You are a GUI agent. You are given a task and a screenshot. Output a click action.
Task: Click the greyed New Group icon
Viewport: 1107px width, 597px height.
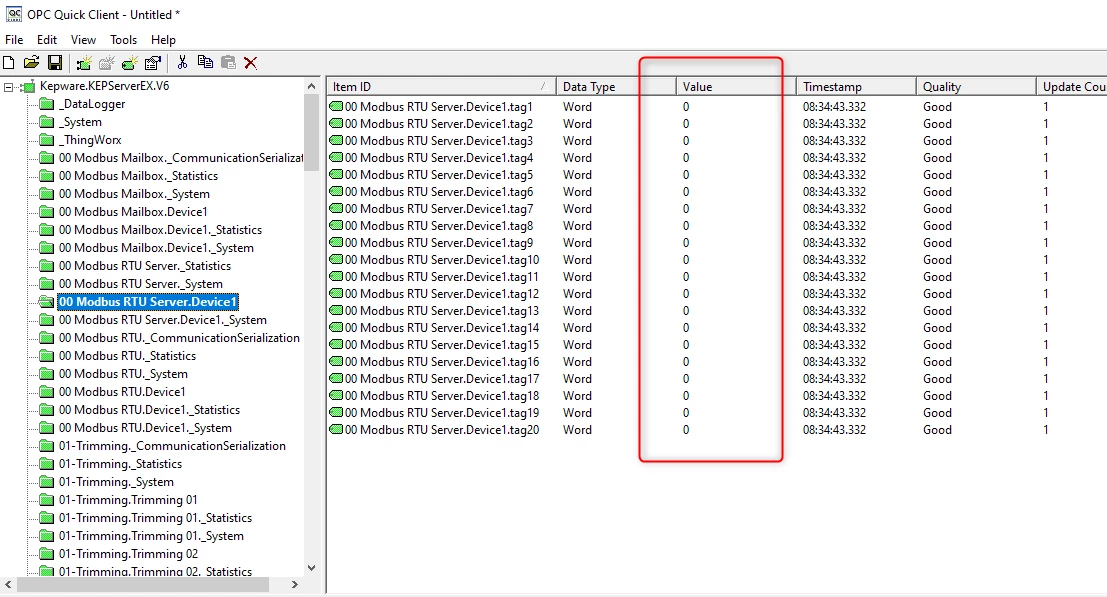[x=107, y=63]
